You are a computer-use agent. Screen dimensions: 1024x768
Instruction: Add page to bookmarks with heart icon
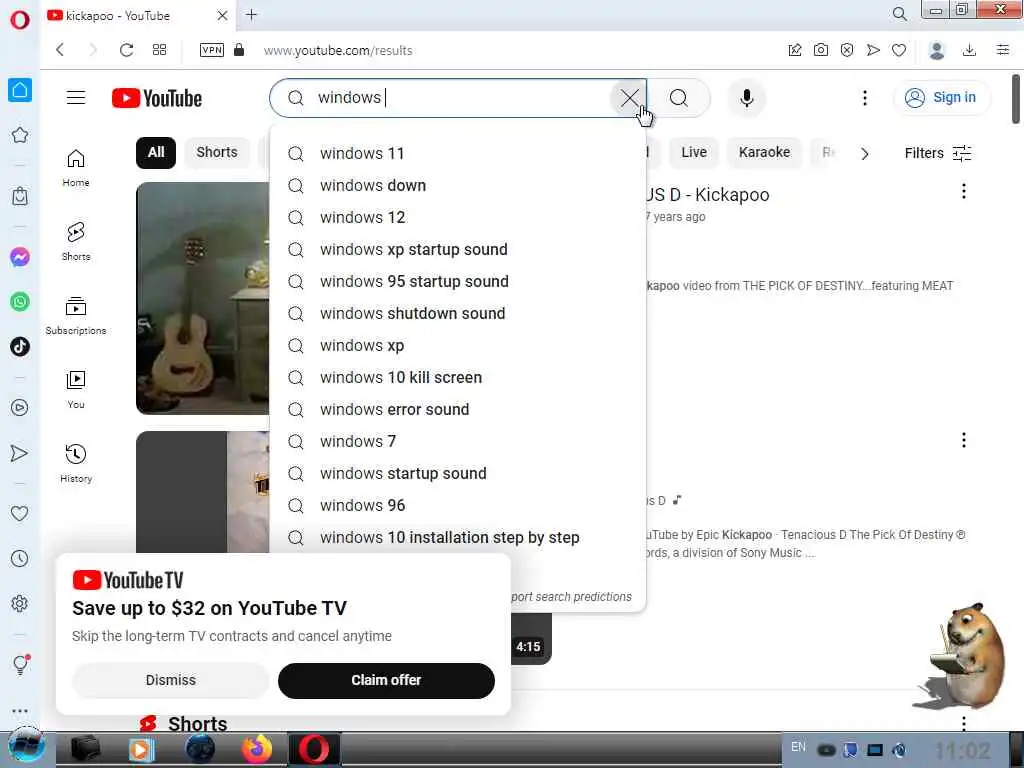[x=899, y=50]
